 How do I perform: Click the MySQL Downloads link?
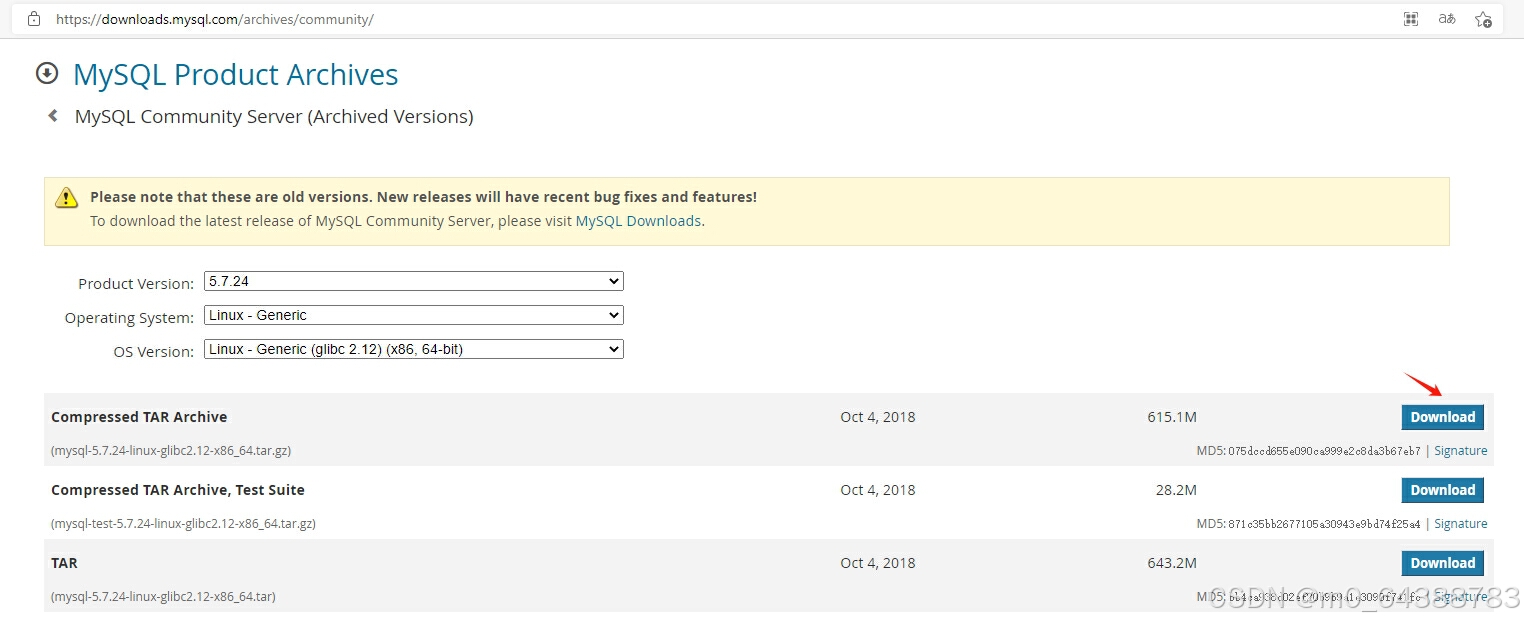[x=638, y=221]
